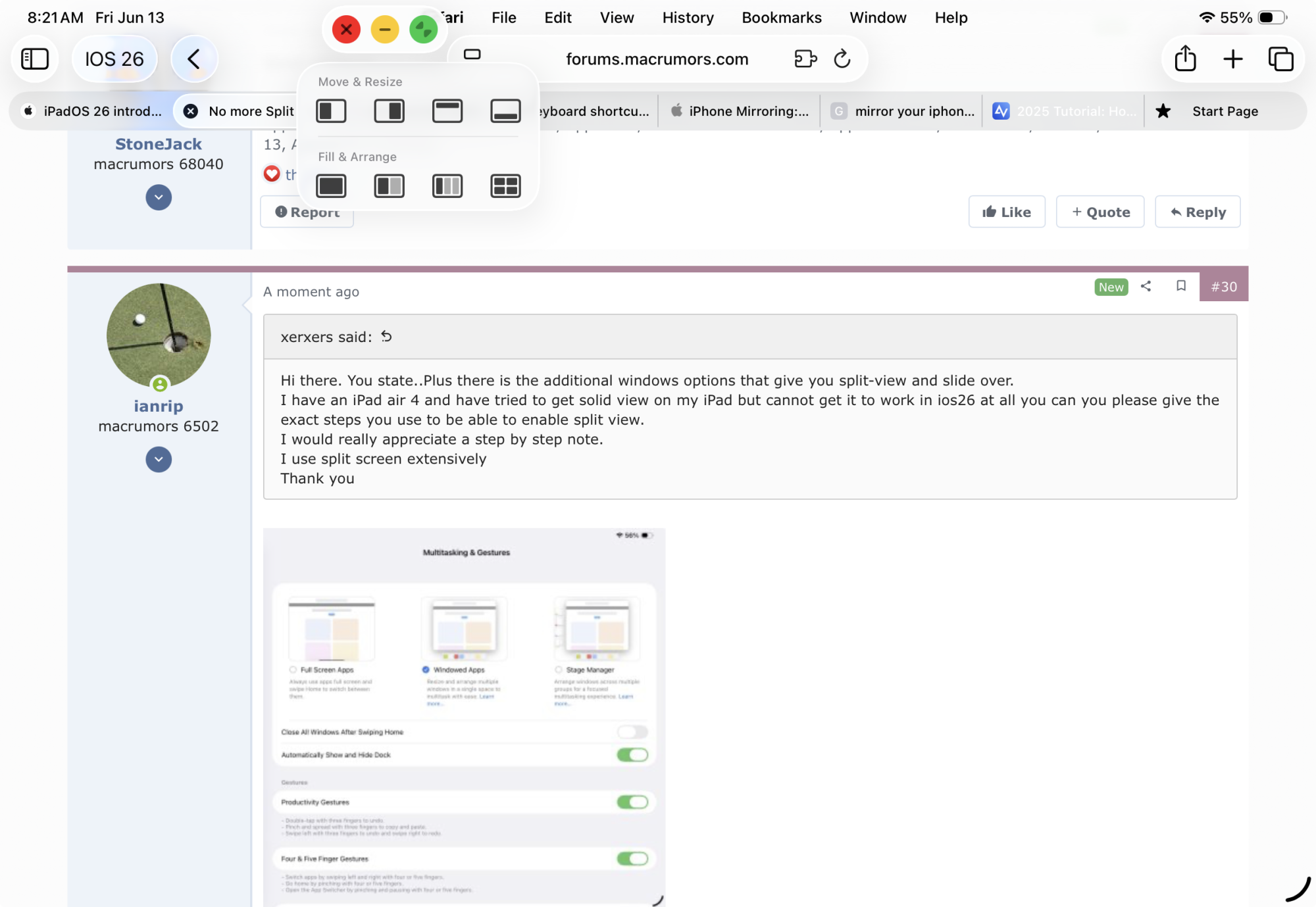Image resolution: width=1316 pixels, height=907 pixels.
Task: Click the + Quote button
Action: [1100, 212]
